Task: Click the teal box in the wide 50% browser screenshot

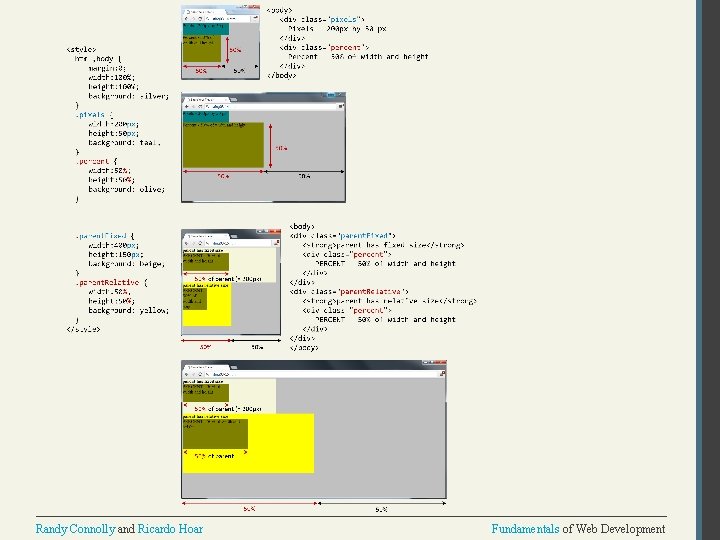Action: tap(206, 116)
